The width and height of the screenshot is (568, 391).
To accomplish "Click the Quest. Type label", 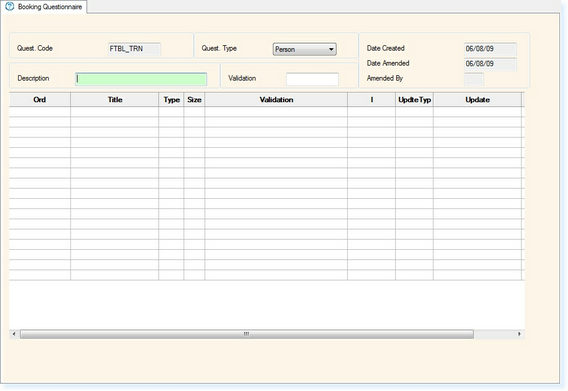I will point(219,48).
